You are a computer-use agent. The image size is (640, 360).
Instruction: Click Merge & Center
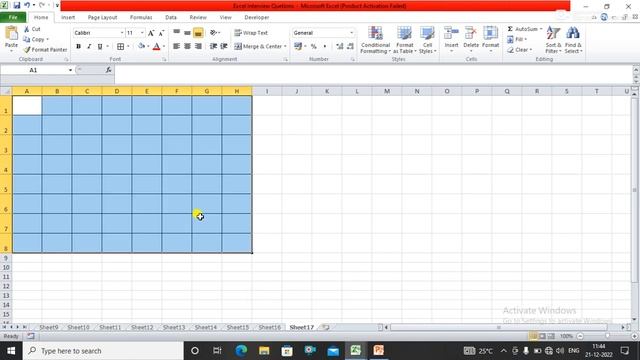point(258,47)
